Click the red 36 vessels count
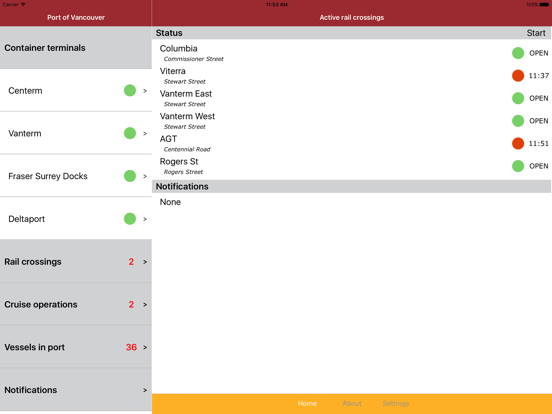Screen dimensions: 552x414 pos(131,347)
